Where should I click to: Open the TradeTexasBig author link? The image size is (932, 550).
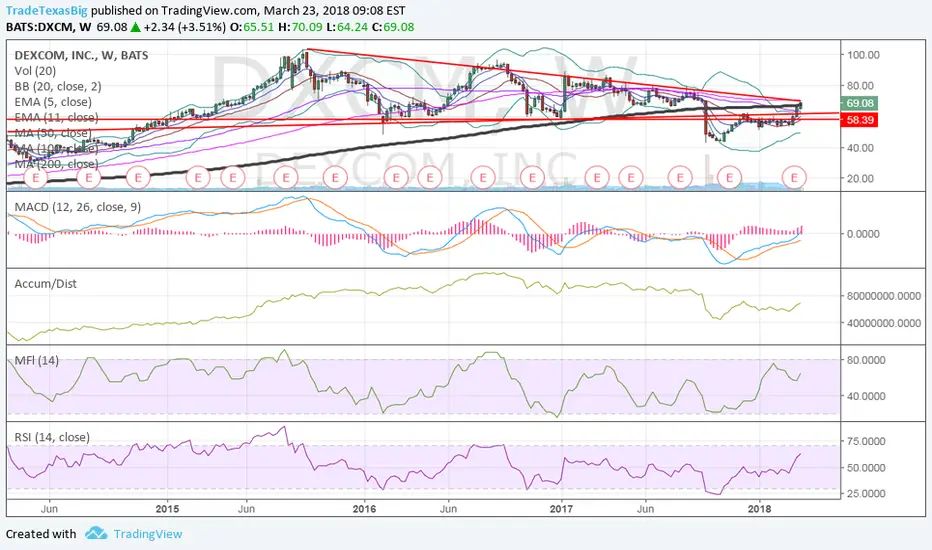tap(46, 11)
